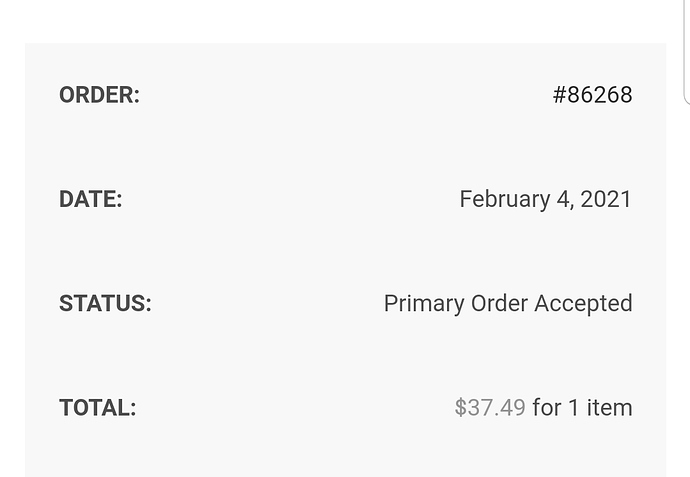Click the word 'Primary' in the status
Viewport: 690px width, 477px height.
(424, 304)
